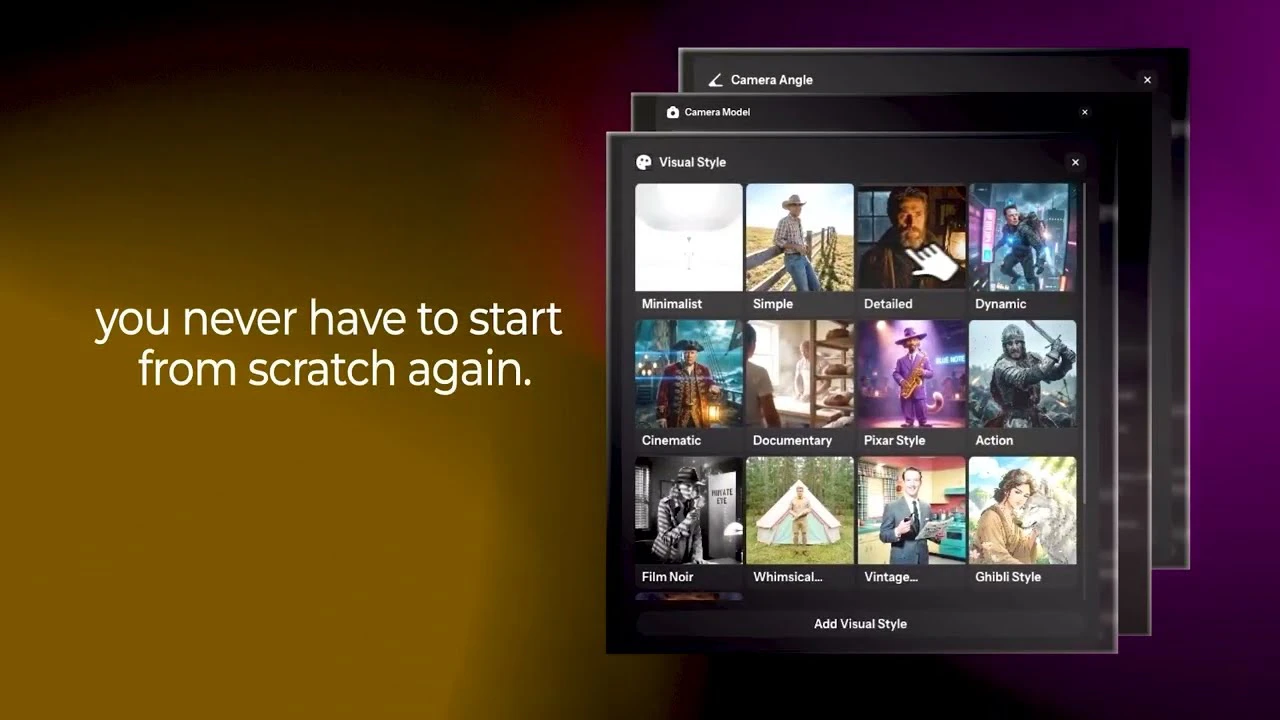Click the Camera Angle icon
Viewport: 1280px width, 720px height.
(x=715, y=80)
